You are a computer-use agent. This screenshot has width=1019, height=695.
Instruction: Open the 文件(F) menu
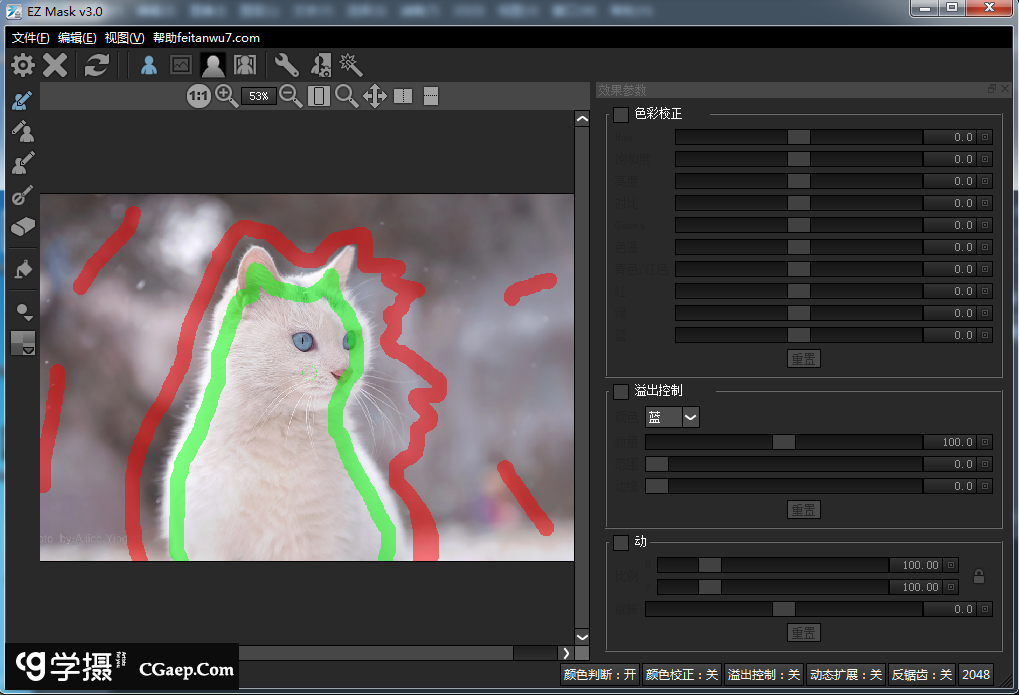pos(31,38)
